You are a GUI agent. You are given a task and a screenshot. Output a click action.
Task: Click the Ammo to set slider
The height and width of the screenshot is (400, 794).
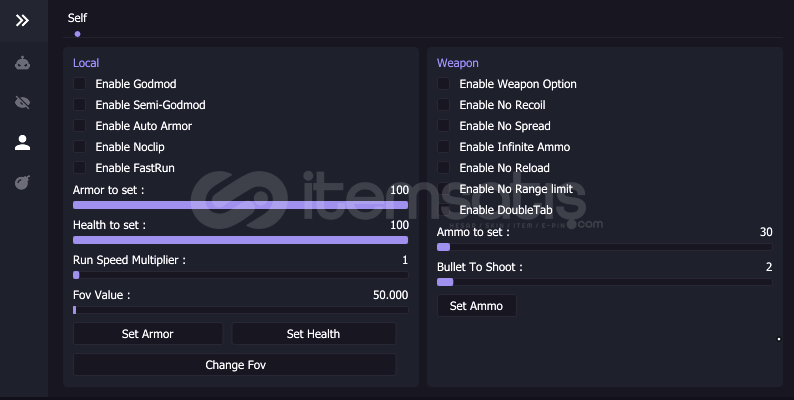click(604, 246)
